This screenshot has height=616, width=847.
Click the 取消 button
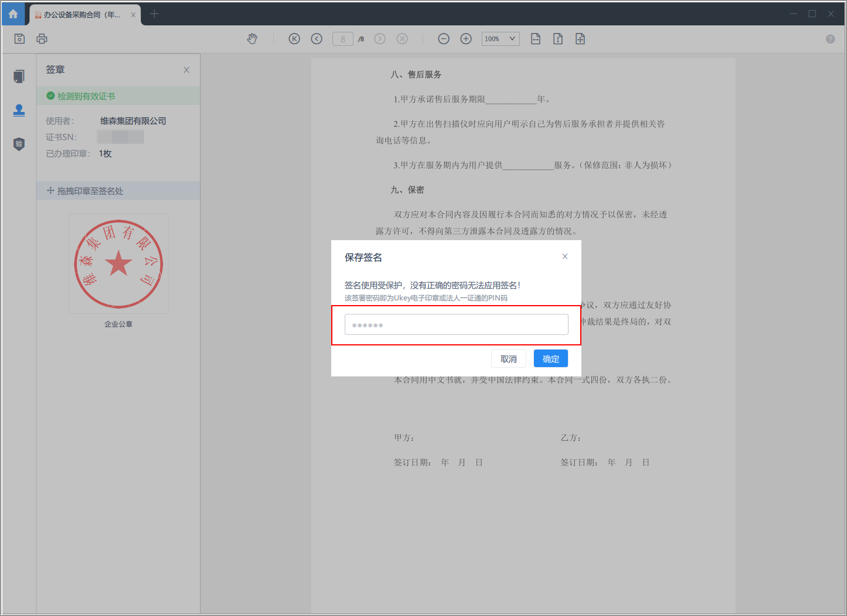(x=508, y=359)
